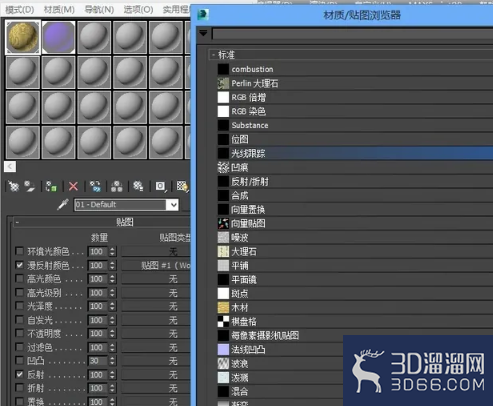Click the red X Reset Map icon
493x406 pixels.
[x=73, y=186]
